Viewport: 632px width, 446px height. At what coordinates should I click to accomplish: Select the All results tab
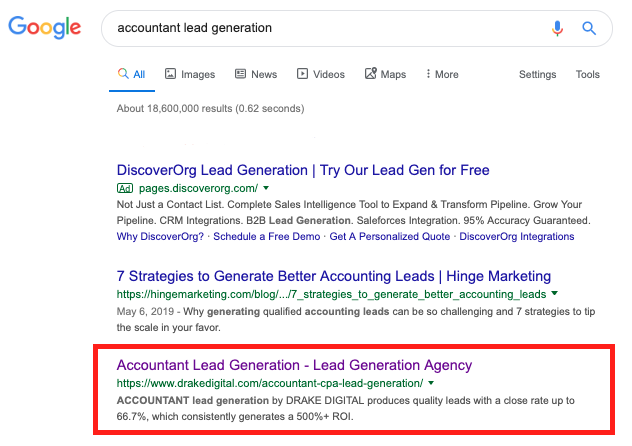[132, 74]
